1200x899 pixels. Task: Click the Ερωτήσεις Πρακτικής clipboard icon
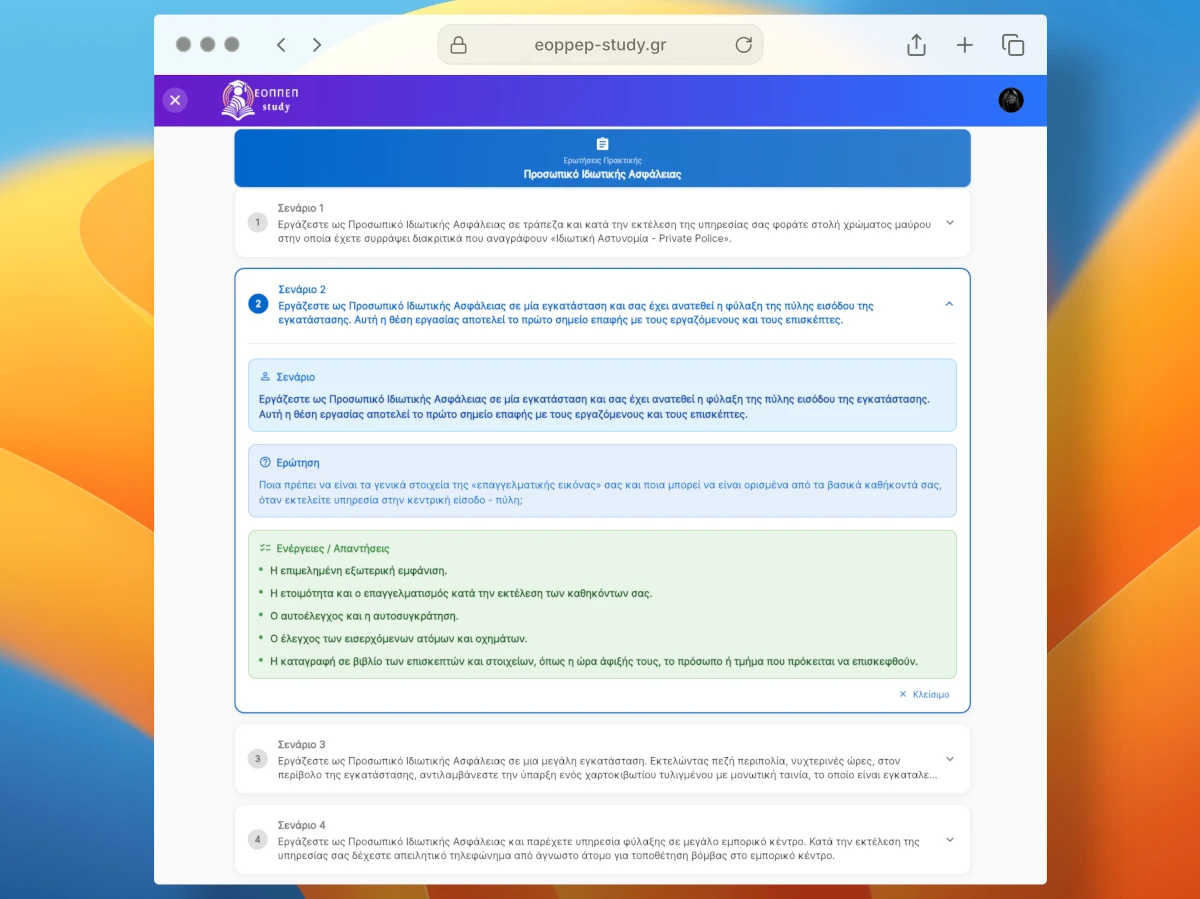602,144
